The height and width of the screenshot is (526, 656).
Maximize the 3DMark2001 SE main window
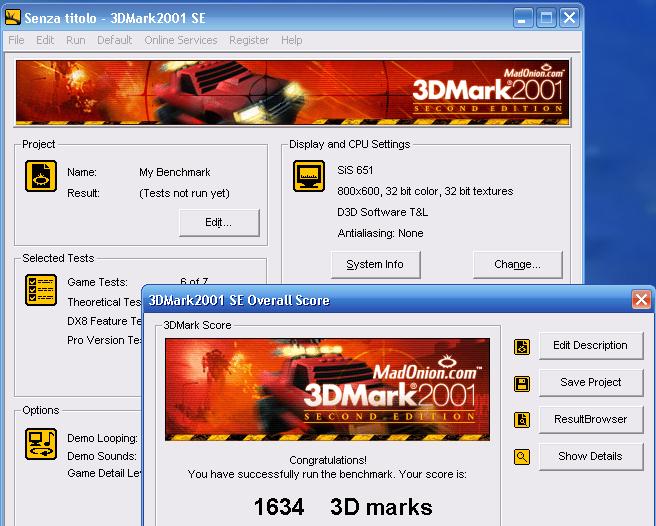(x=546, y=18)
